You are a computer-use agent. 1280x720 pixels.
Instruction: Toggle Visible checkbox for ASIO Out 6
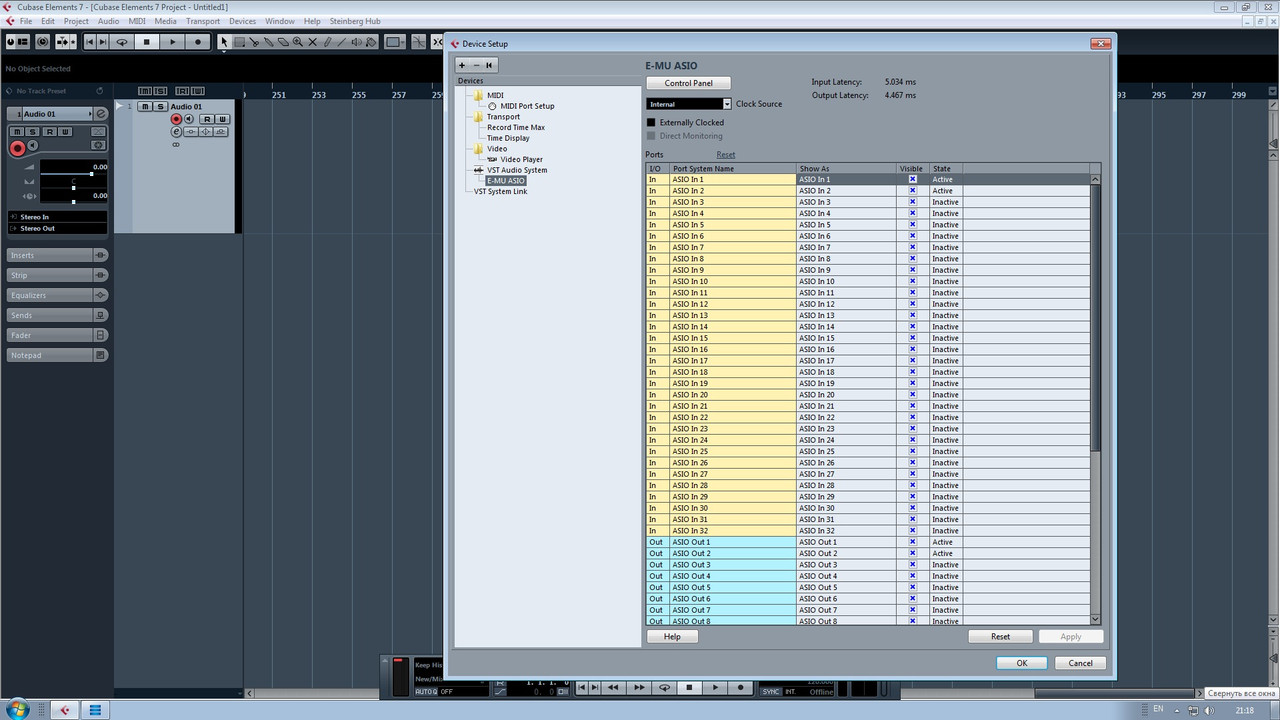(912, 598)
